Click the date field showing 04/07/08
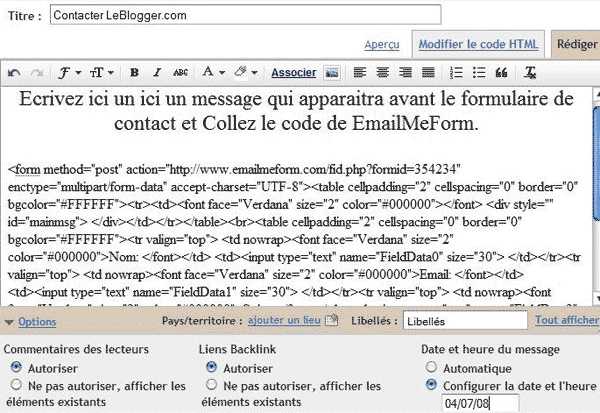 (x=480, y=403)
